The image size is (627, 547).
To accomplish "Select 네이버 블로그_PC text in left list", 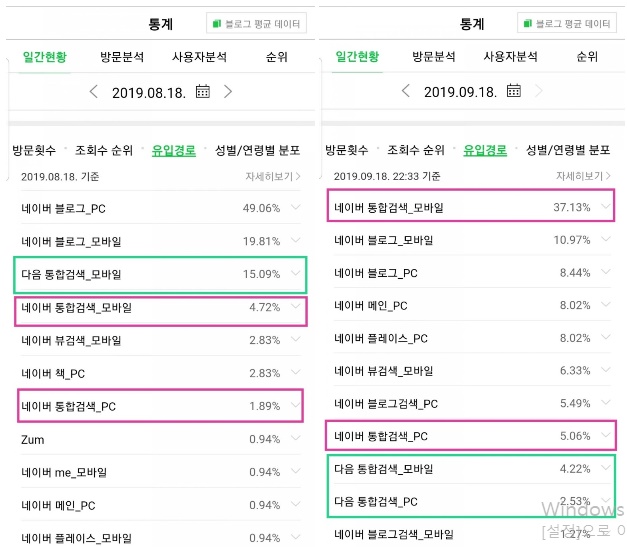I will 64,208.
